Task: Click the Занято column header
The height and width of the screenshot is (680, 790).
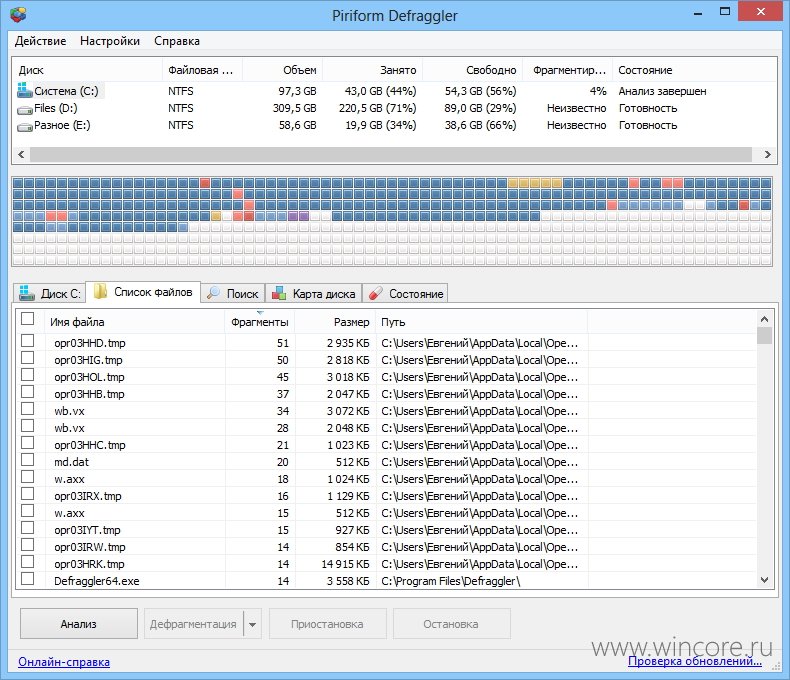Action: [x=372, y=70]
